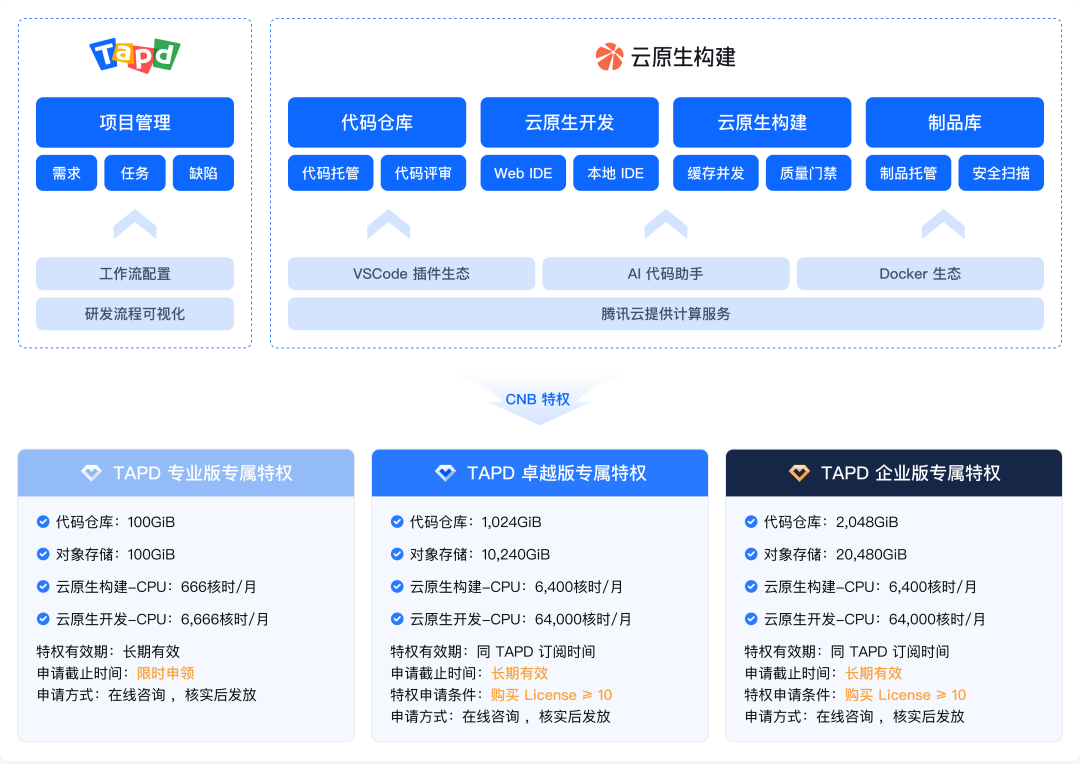Click 云原生构建-CPU：6,400核时/月 in 卓越版 card

tap(517, 586)
